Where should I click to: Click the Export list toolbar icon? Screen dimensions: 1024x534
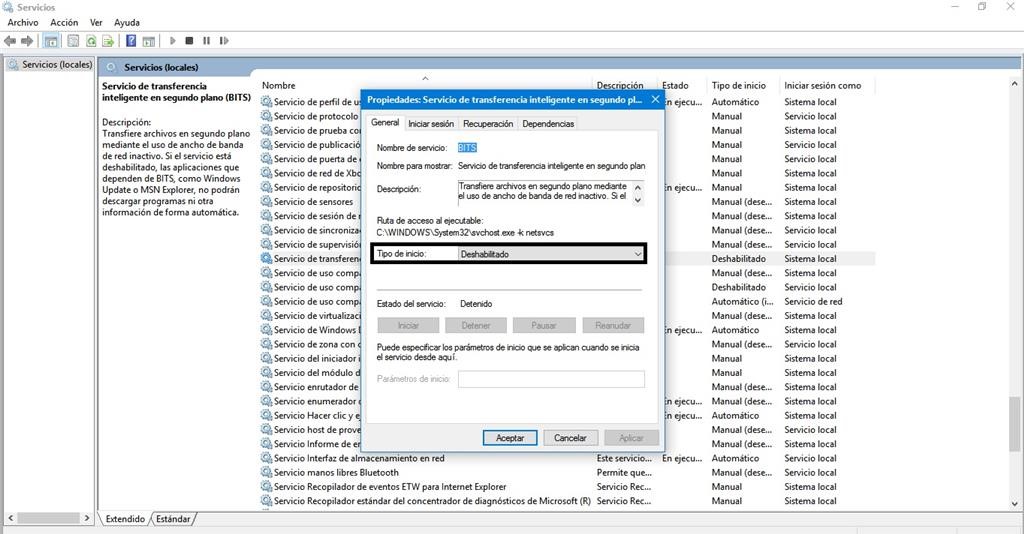108,41
